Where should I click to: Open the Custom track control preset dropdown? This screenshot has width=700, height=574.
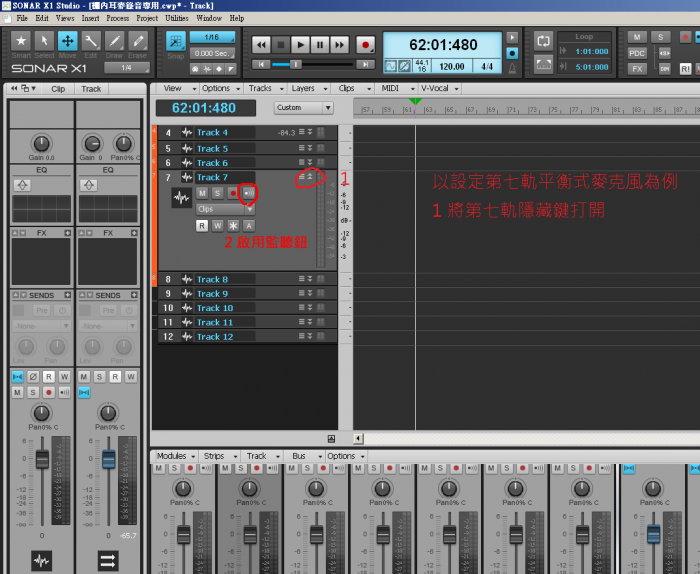(303, 108)
